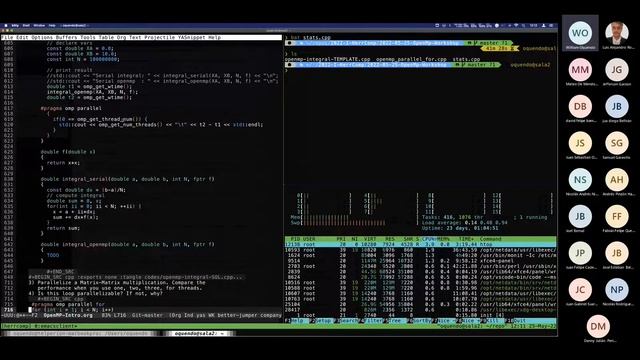Click stats.cpp in the ls output

467,59
